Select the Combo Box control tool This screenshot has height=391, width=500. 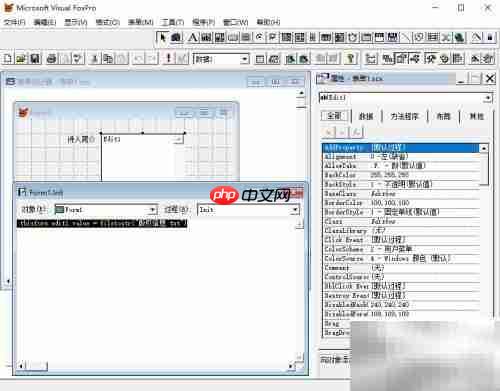click(286, 37)
